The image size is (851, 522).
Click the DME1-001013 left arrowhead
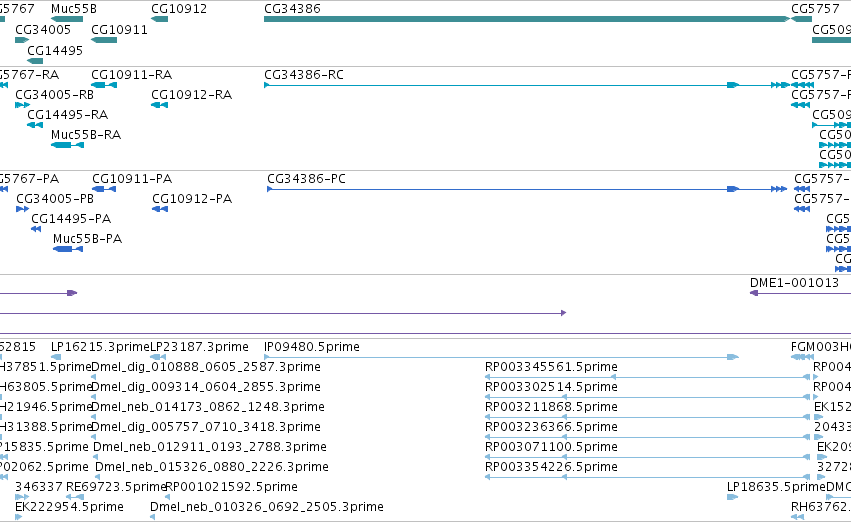[754, 293]
